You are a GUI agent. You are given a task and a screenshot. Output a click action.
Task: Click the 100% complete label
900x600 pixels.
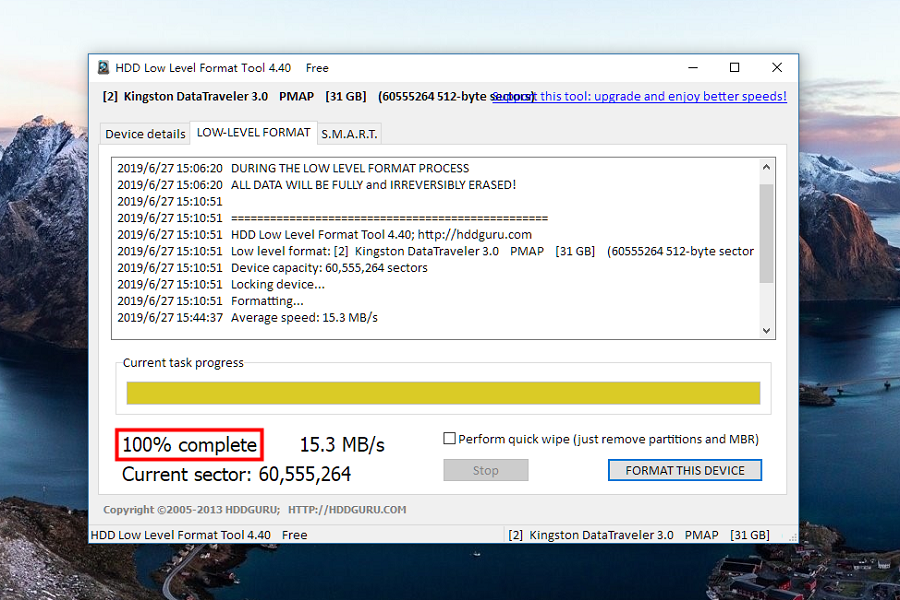[x=188, y=444]
